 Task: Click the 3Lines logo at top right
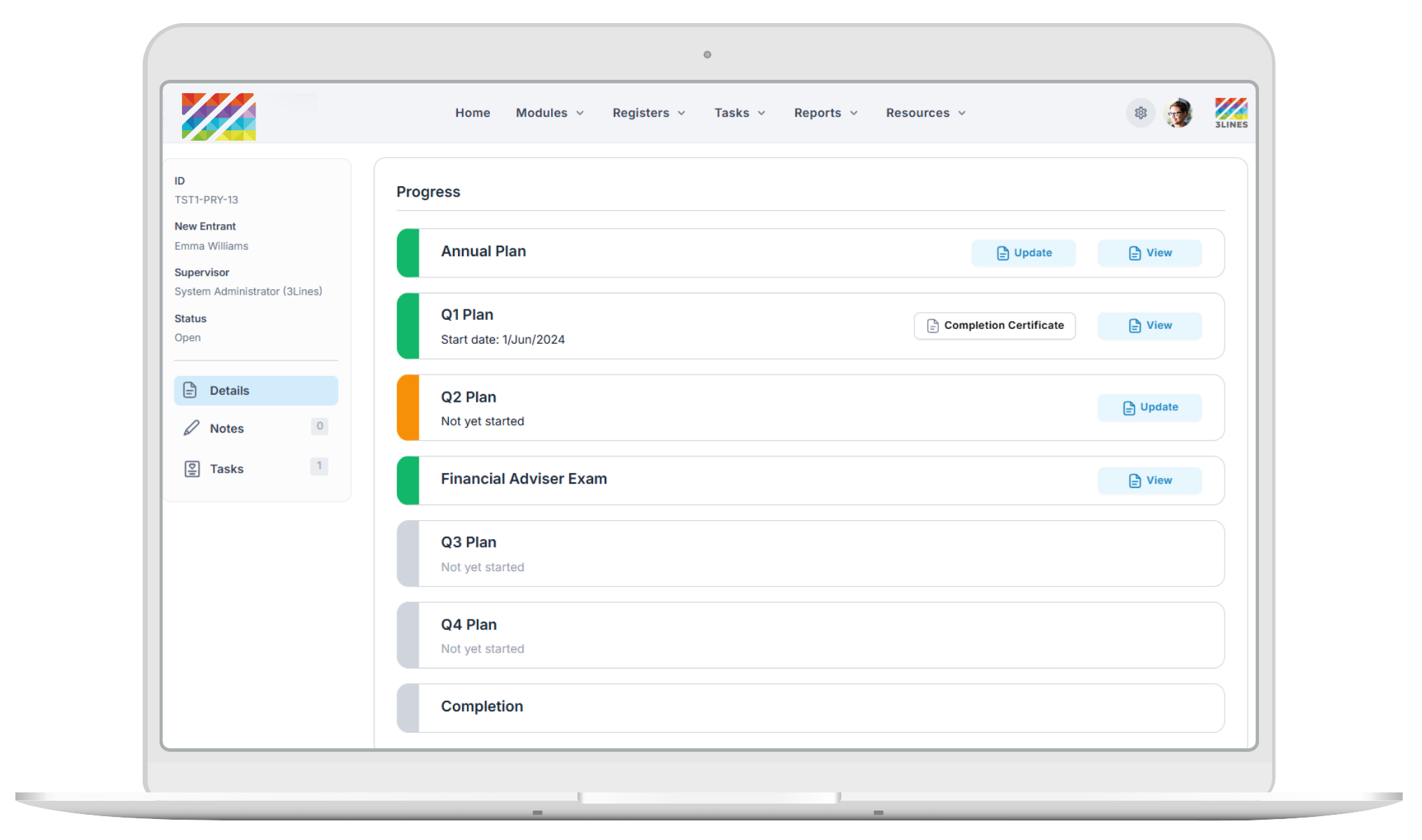tap(1231, 113)
